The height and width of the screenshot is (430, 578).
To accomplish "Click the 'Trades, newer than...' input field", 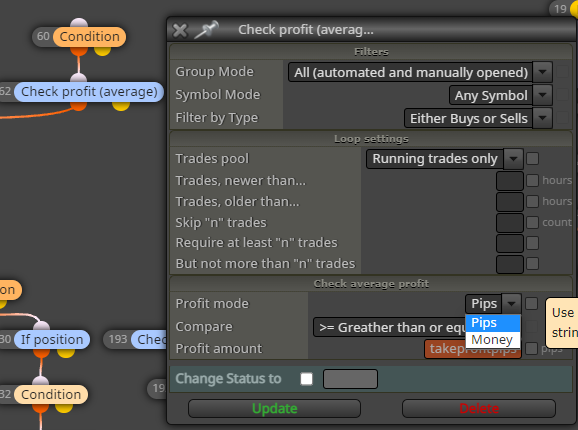I will 510,181.
